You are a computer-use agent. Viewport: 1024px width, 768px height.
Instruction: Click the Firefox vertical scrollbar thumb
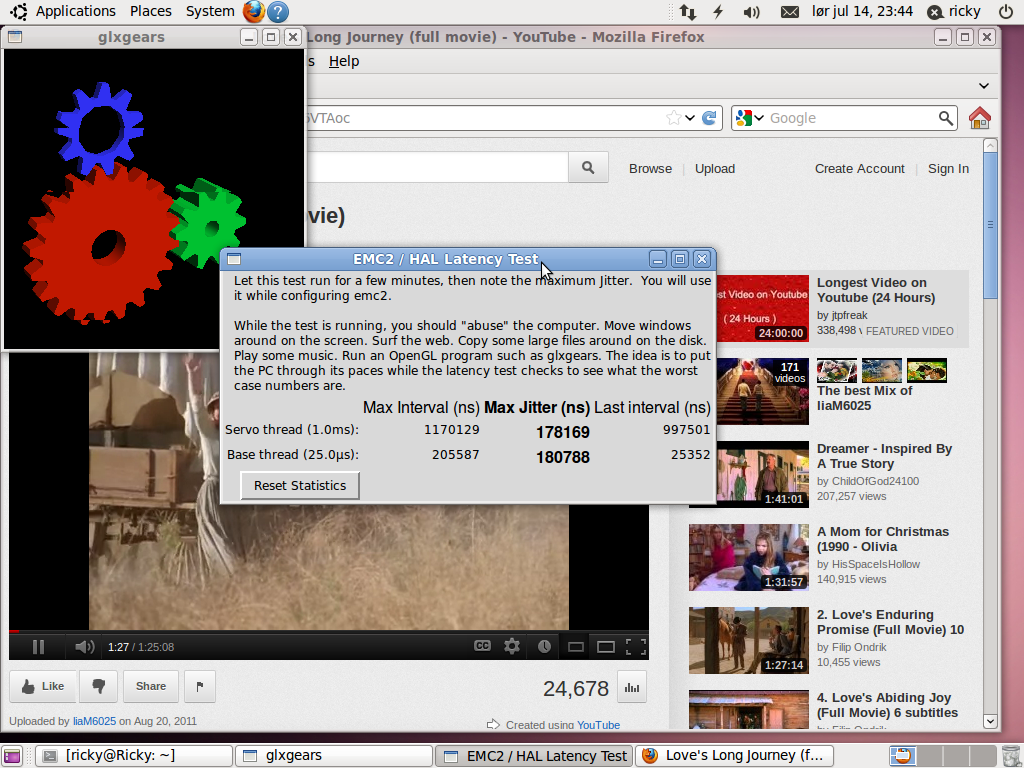coord(990,225)
